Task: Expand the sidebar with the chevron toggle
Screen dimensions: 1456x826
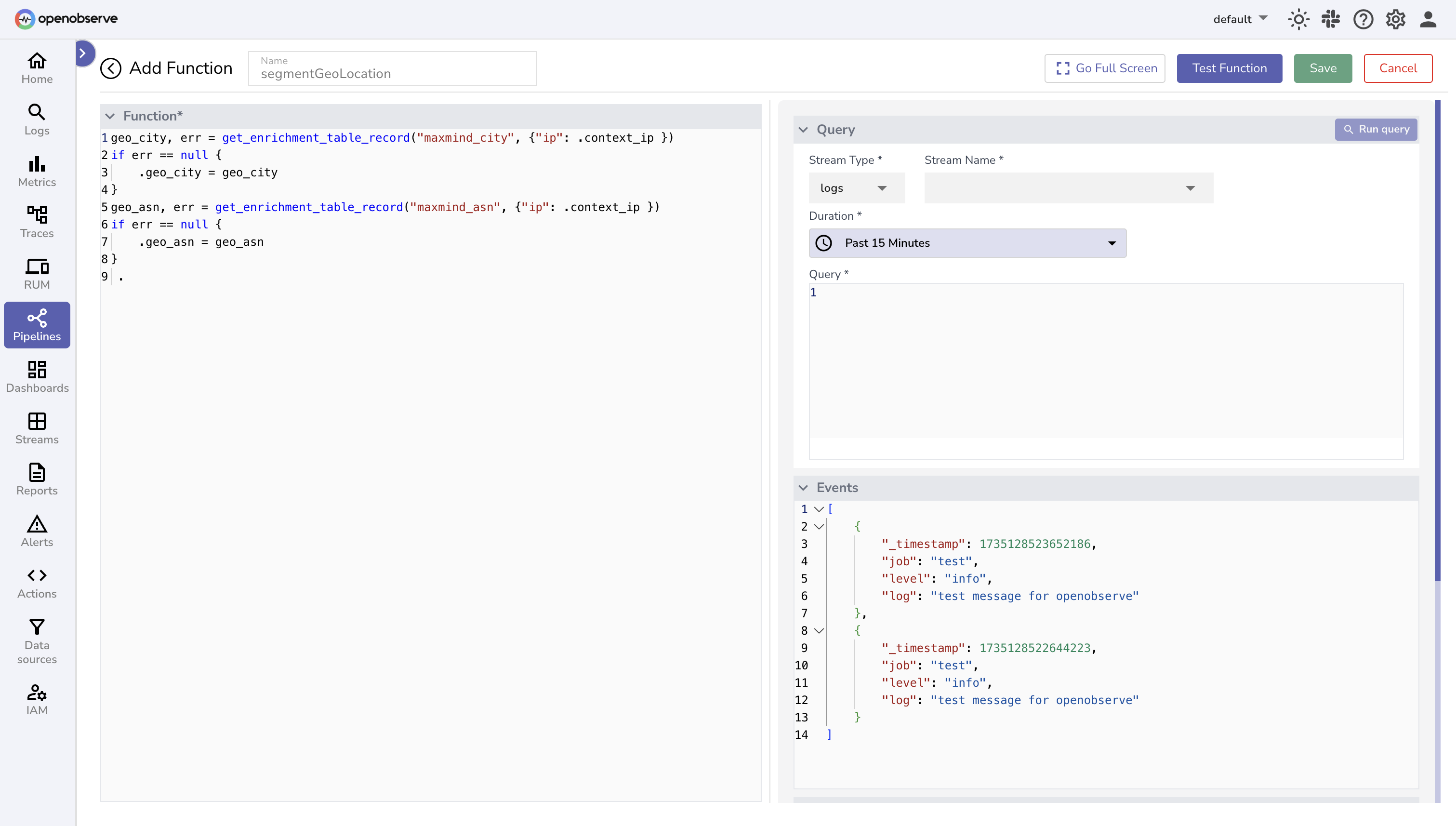Action: 83,53
